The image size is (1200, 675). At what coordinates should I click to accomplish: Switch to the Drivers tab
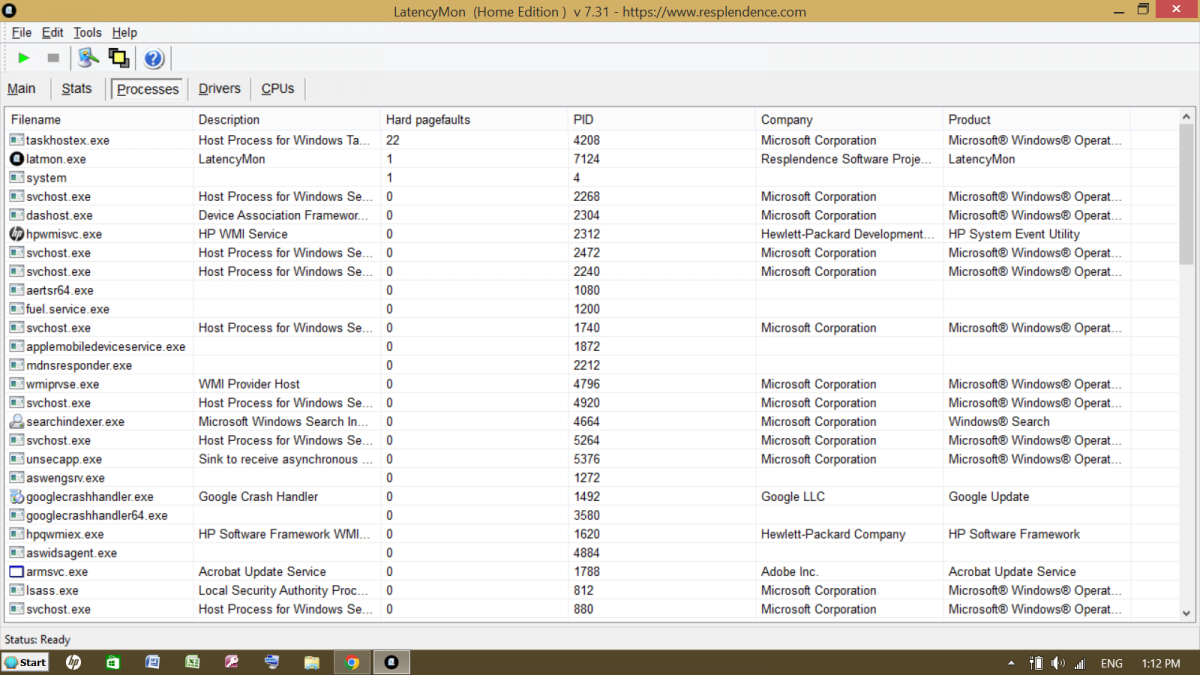tap(220, 89)
